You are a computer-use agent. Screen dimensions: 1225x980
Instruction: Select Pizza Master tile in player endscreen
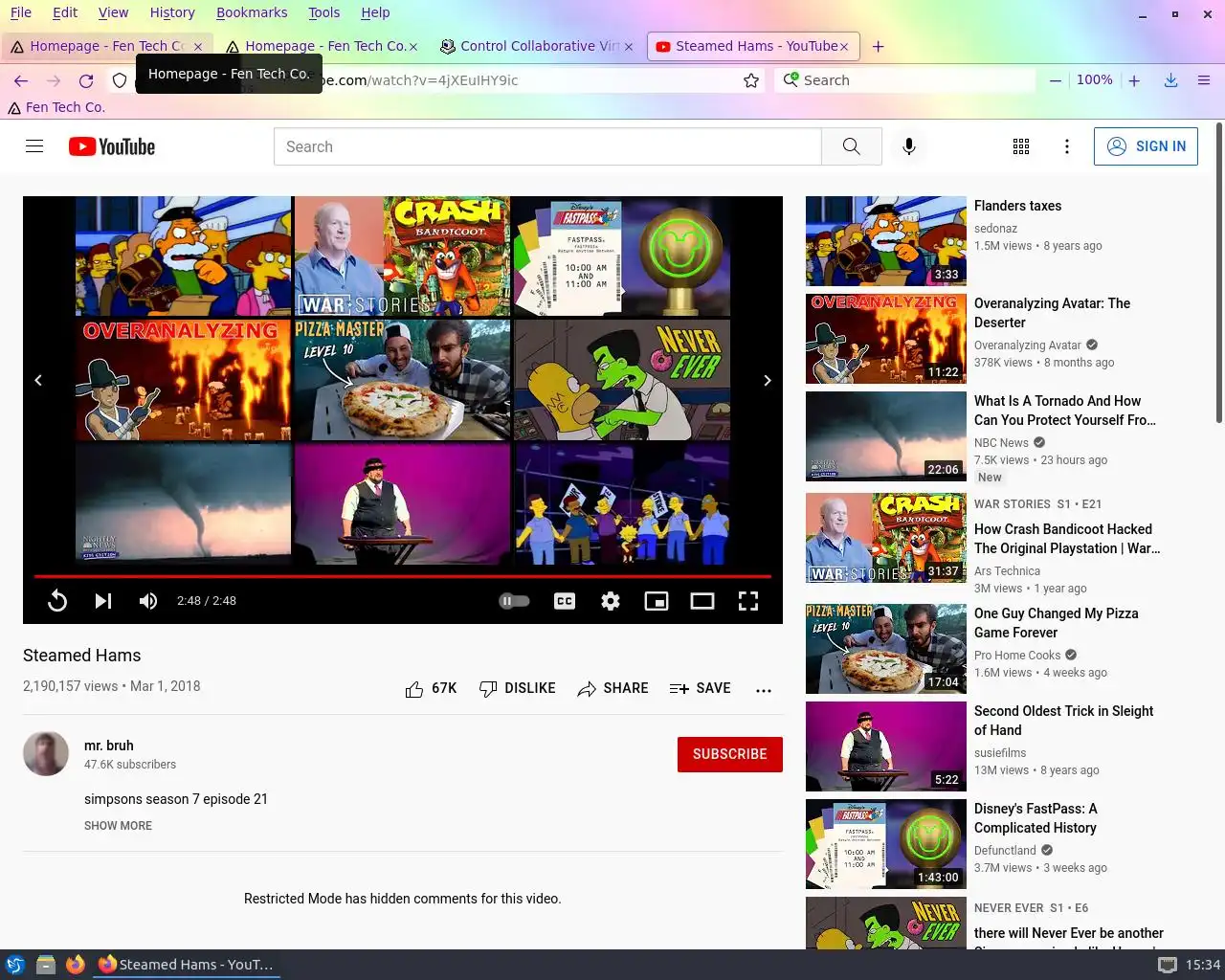(x=402, y=380)
